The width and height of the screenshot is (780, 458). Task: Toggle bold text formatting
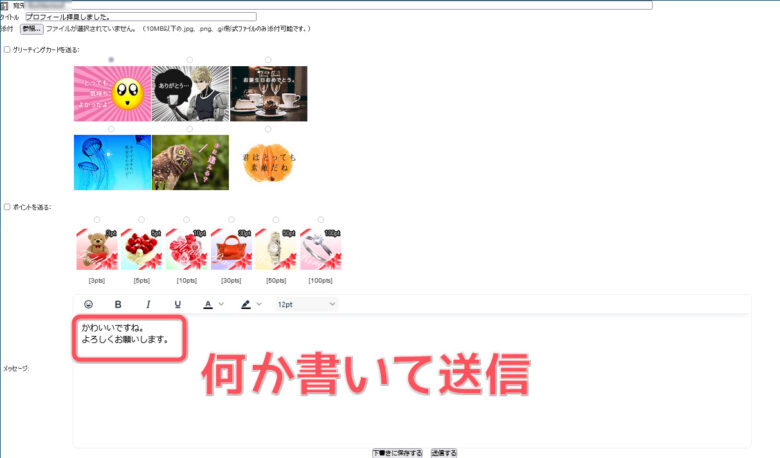tap(118, 304)
